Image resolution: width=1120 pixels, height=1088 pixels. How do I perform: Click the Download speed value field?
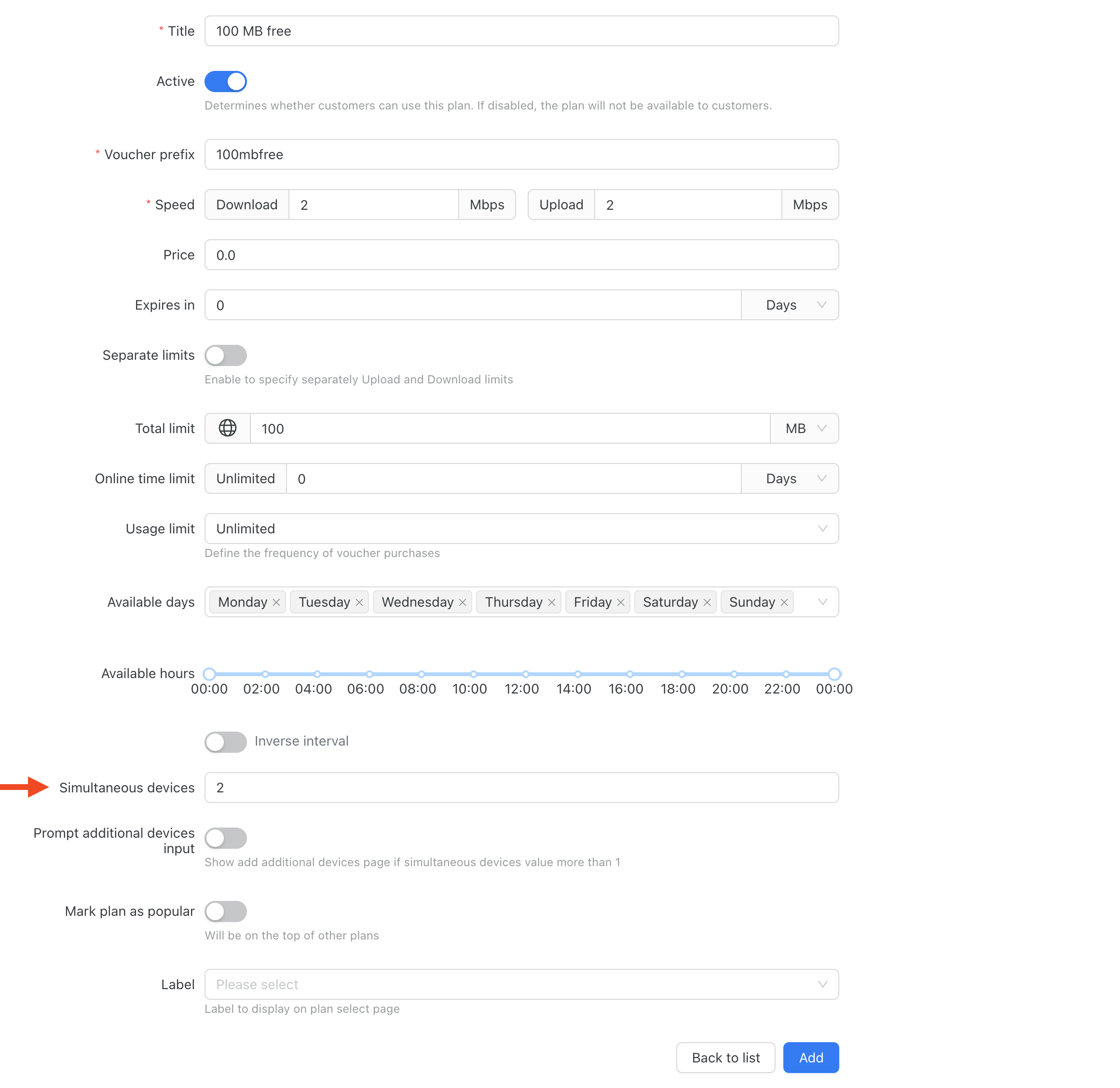[x=374, y=204]
